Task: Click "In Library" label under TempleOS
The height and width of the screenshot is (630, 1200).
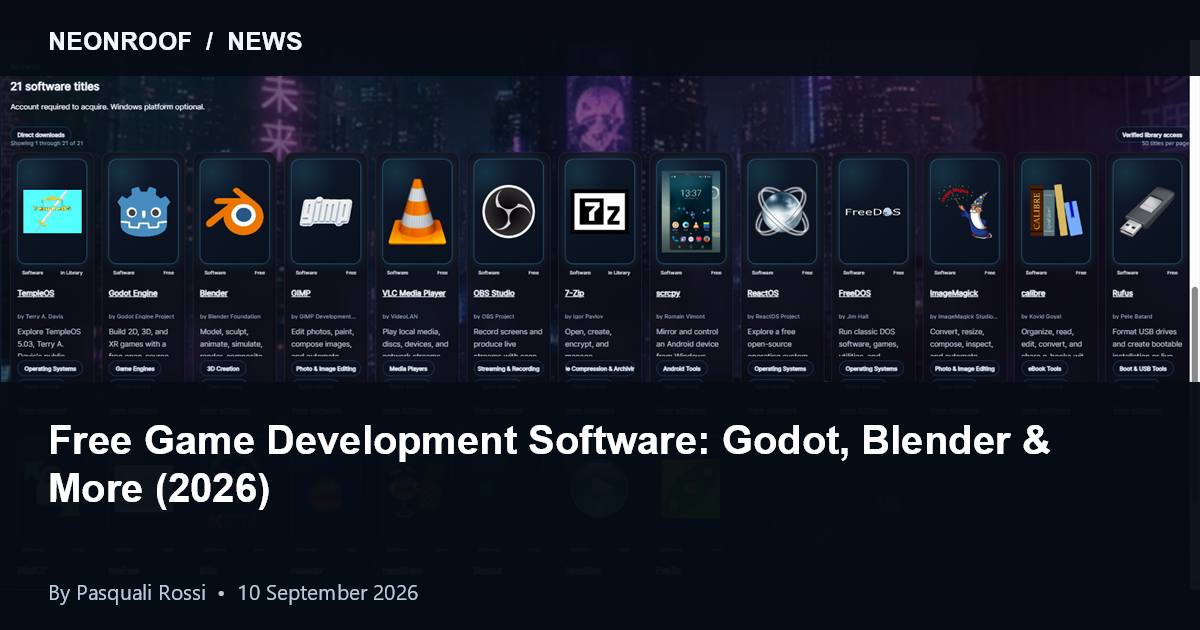Action: pos(70,272)
